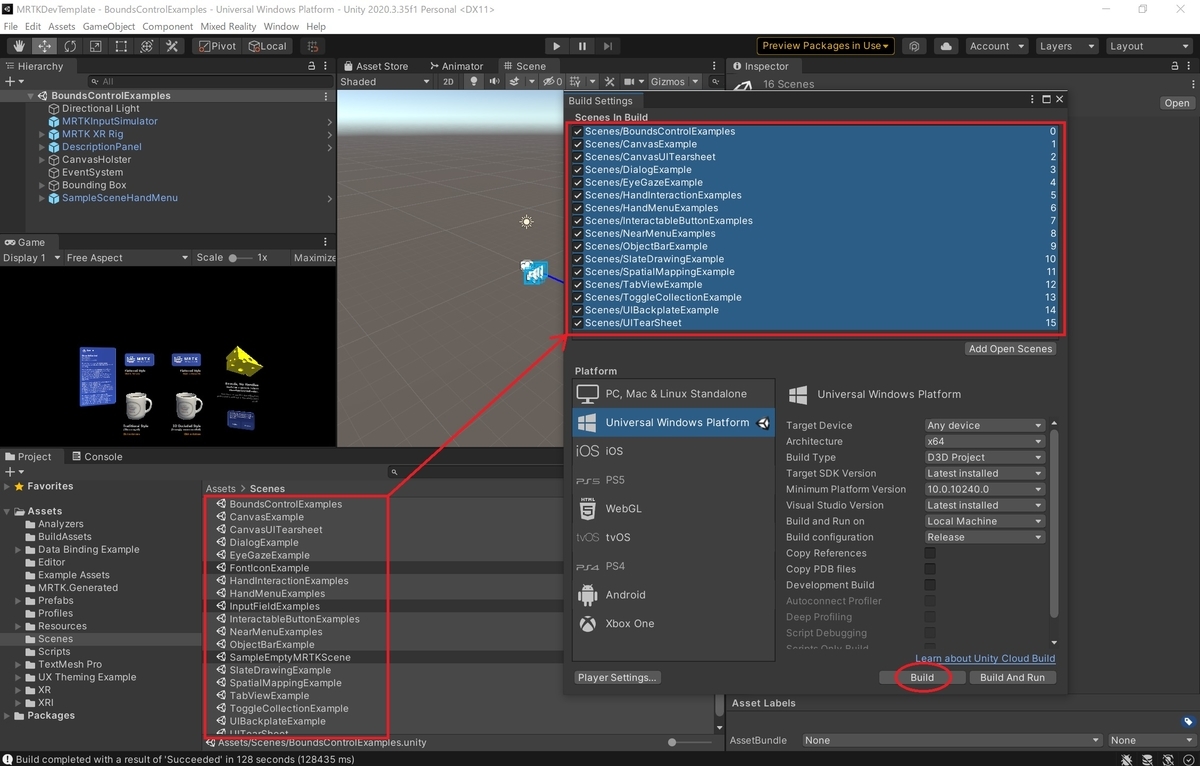Viewport: 1200px width, 766px height.
Task: Uncheck Scenes/CanvasExample in build list
Action: 578,144
